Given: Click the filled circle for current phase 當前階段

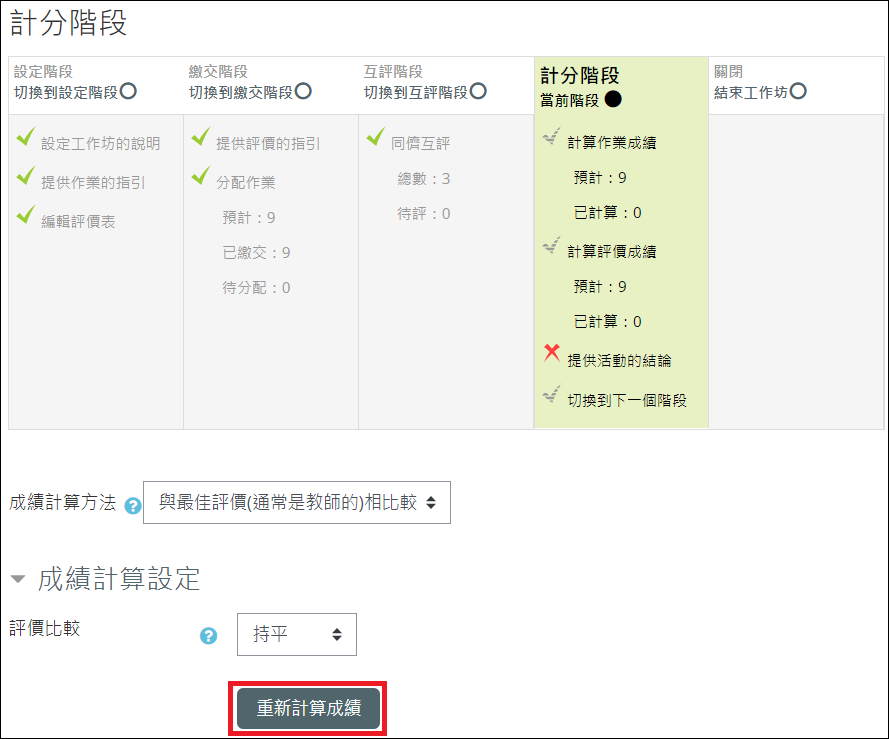Looking at the screenshot, I should click(613, 99).
